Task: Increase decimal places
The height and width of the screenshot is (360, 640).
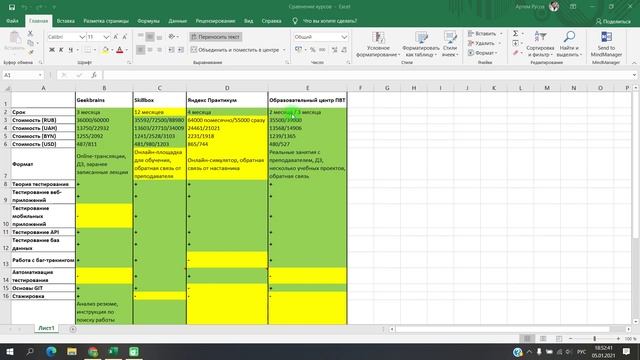Action: (335, 50)
